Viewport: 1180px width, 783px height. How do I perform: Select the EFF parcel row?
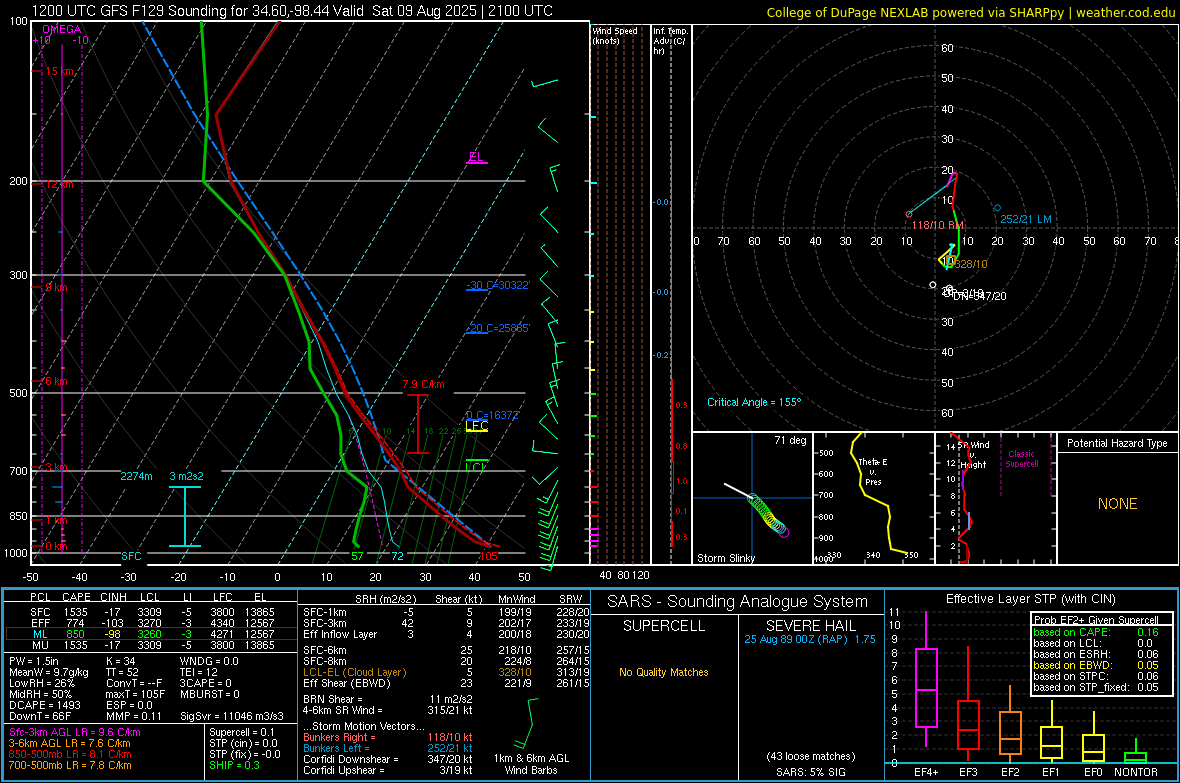pos(150,623)
